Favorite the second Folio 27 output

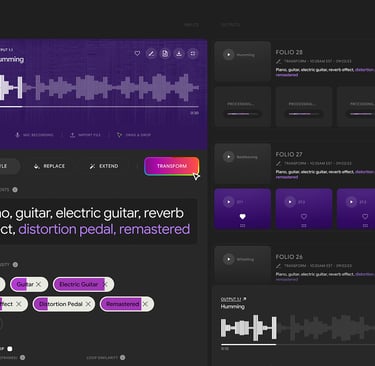pos(304,217)
